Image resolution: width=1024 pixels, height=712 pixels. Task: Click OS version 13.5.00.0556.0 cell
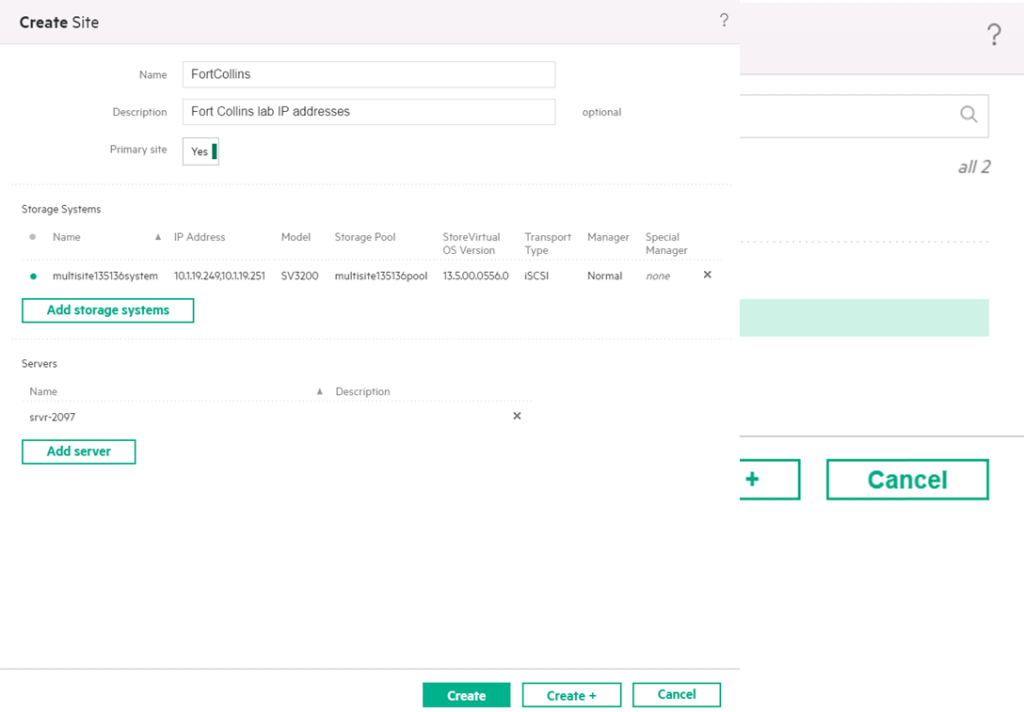475,276
